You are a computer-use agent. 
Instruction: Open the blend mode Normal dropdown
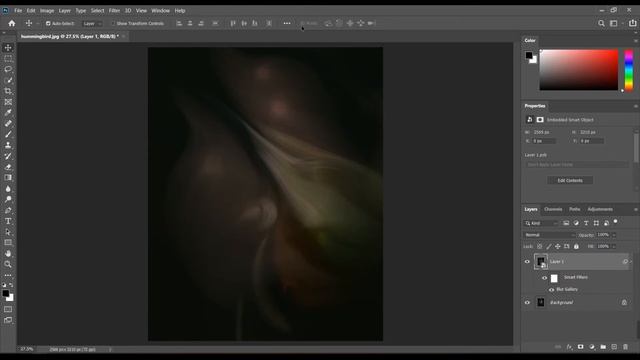(x=549, y=235)
